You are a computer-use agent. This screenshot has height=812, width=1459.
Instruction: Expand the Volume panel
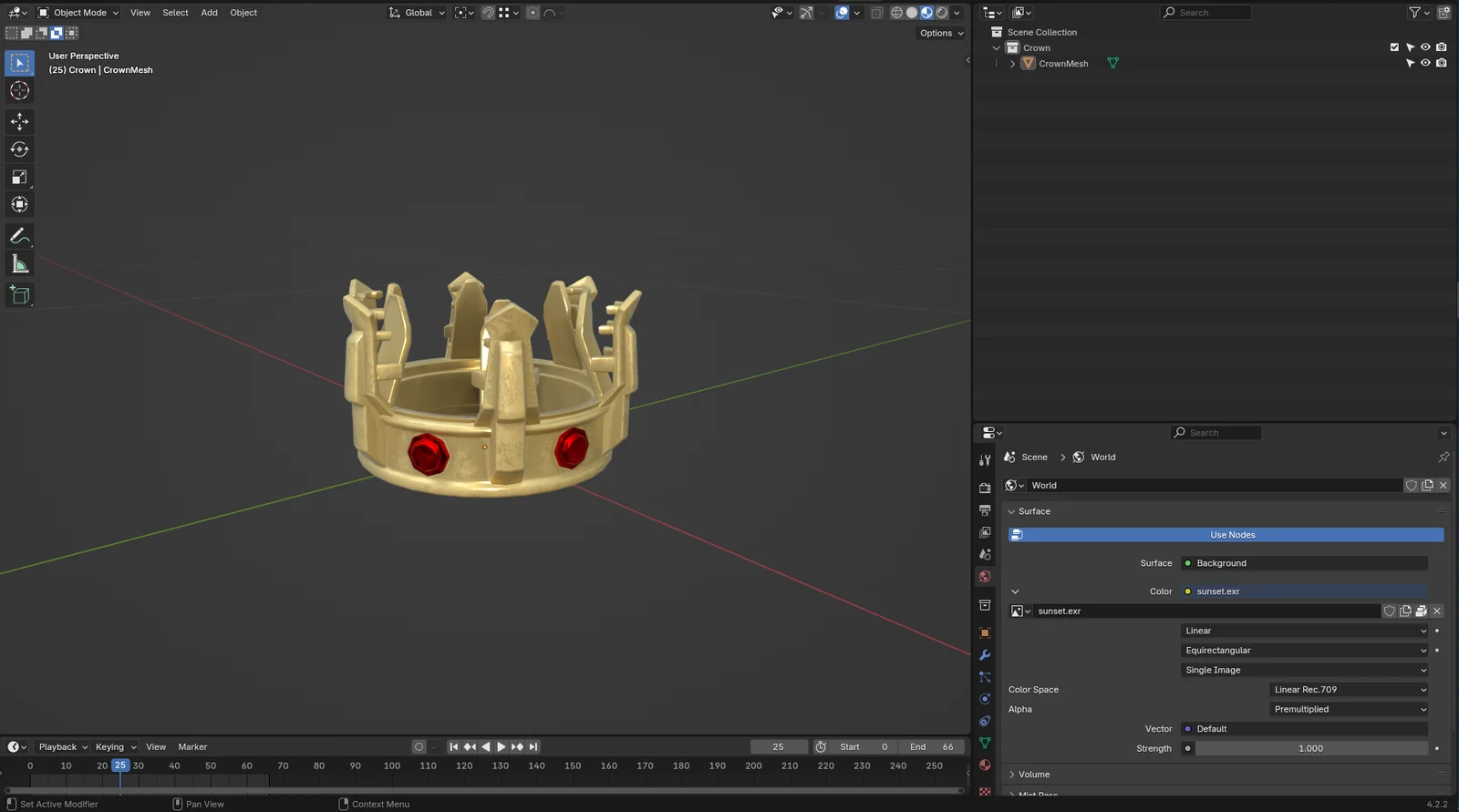pyautogui.click(x=1011, y=775)
